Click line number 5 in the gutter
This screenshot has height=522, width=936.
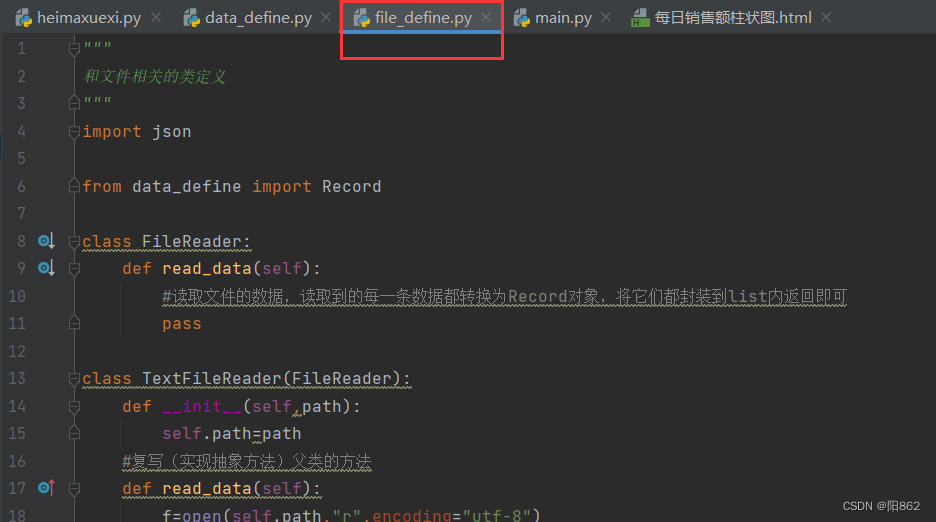[21, 158]
